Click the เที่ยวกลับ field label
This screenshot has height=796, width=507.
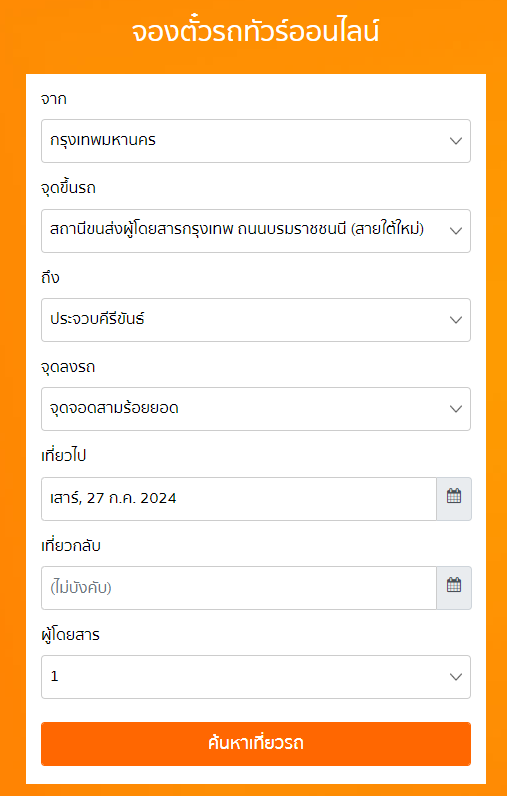(x=71, y=546)
